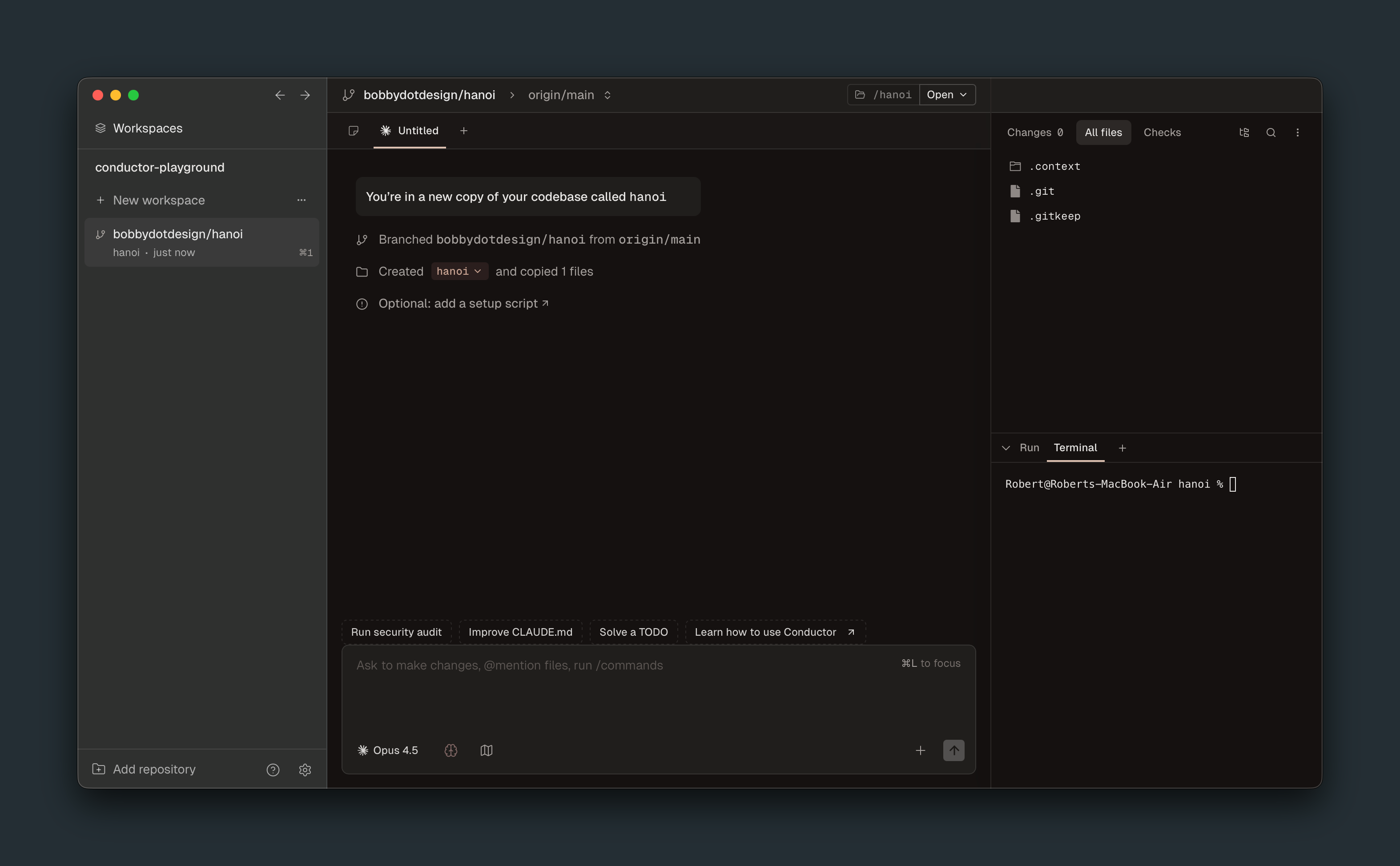Open the help question mark icon
The image size is (1400, 866).
click(273, 770)
